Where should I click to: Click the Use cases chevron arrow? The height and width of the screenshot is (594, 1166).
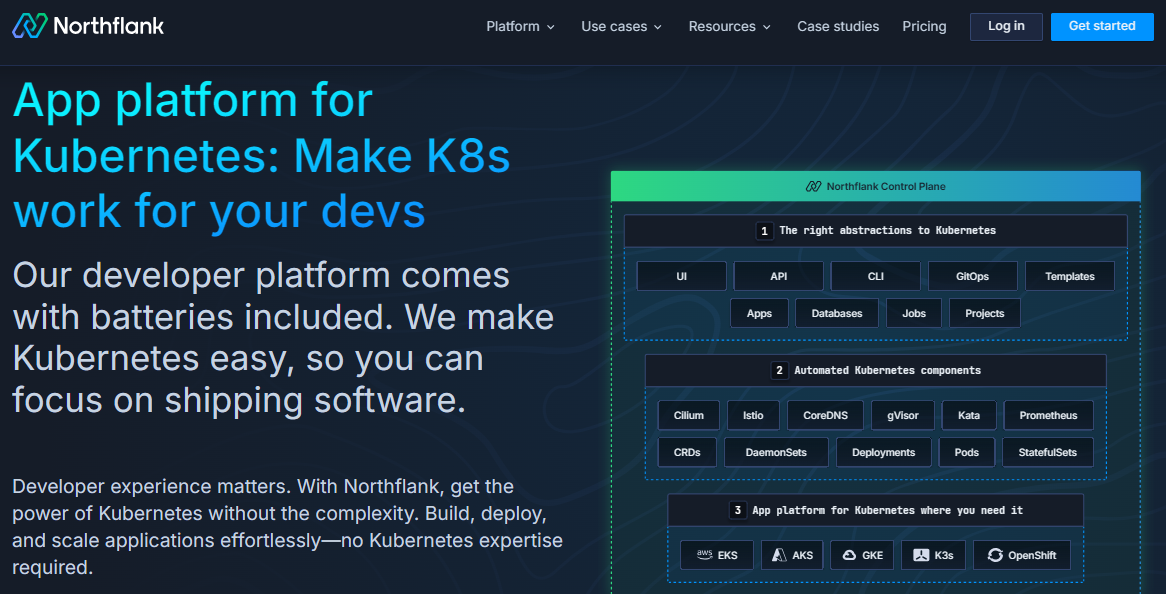[x=657, y=27]
